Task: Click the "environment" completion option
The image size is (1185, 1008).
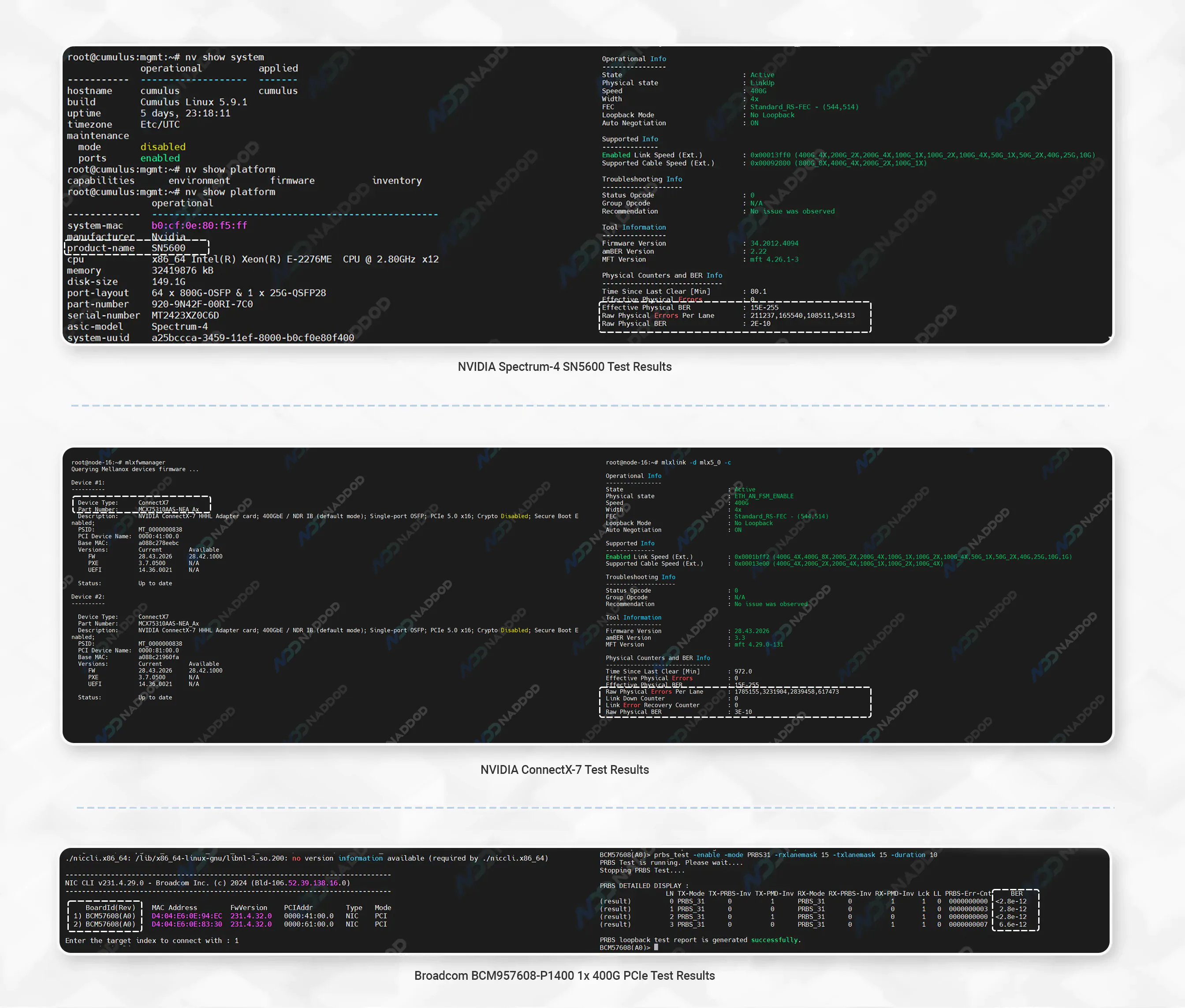Action: pyautogui.click(x=199, y=181)
